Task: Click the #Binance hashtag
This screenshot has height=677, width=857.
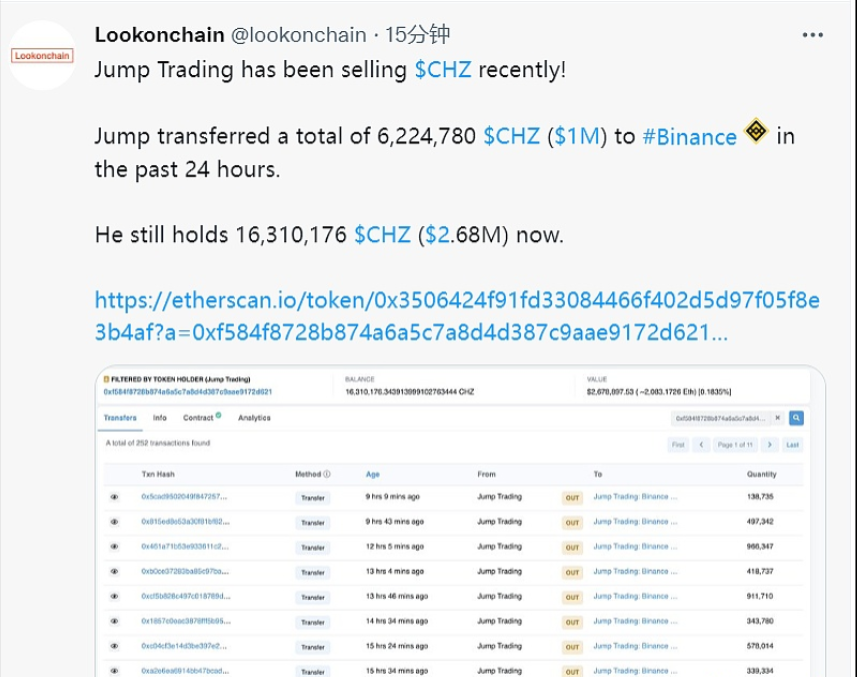Action: 689,137
